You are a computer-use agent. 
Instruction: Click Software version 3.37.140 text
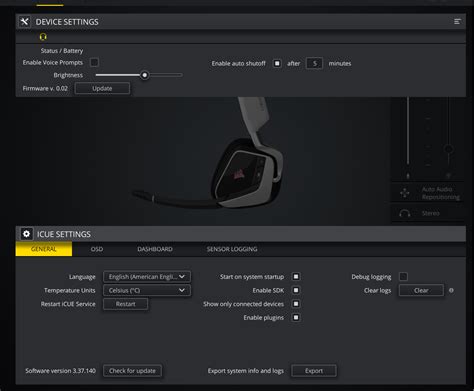tap(61, 371)
